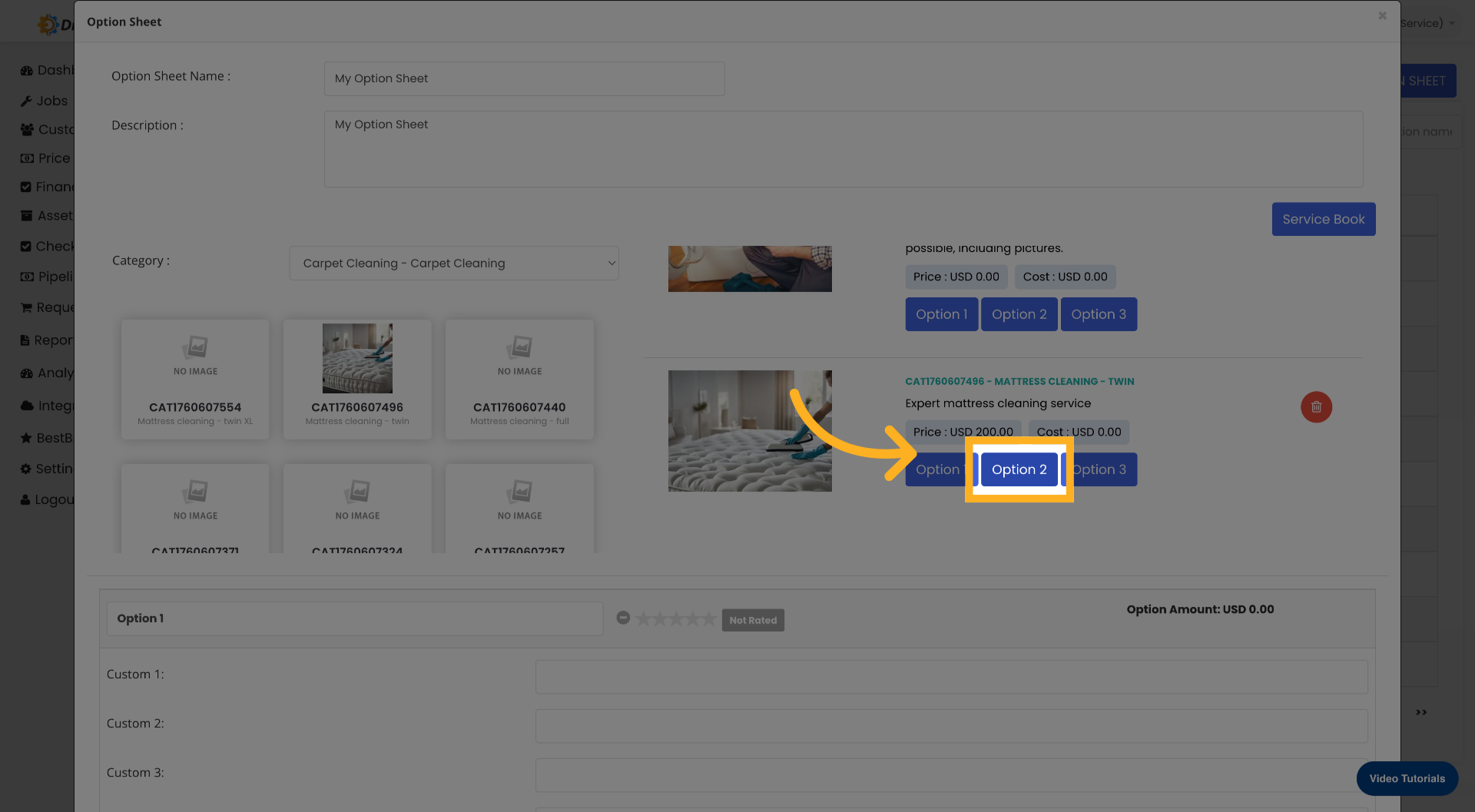This screenshot has height=812, width=1475.
Task: Click the Reports document icon
Action: click(27, 340)
